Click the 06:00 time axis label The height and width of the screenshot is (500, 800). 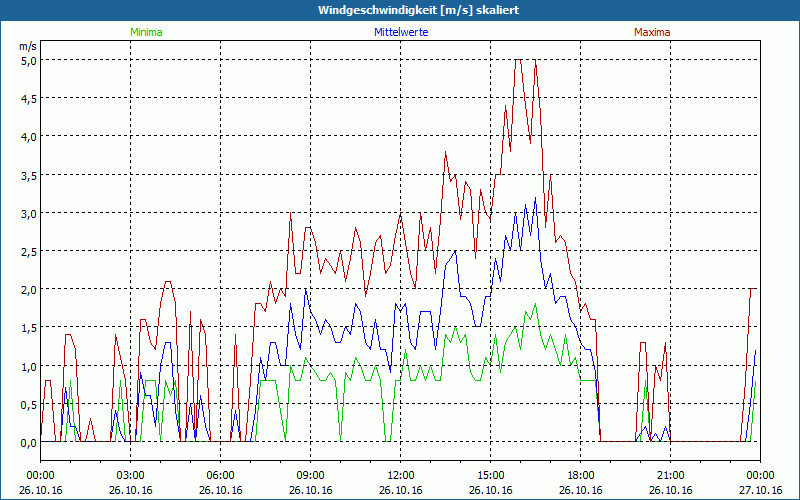(x=221, y=475)
